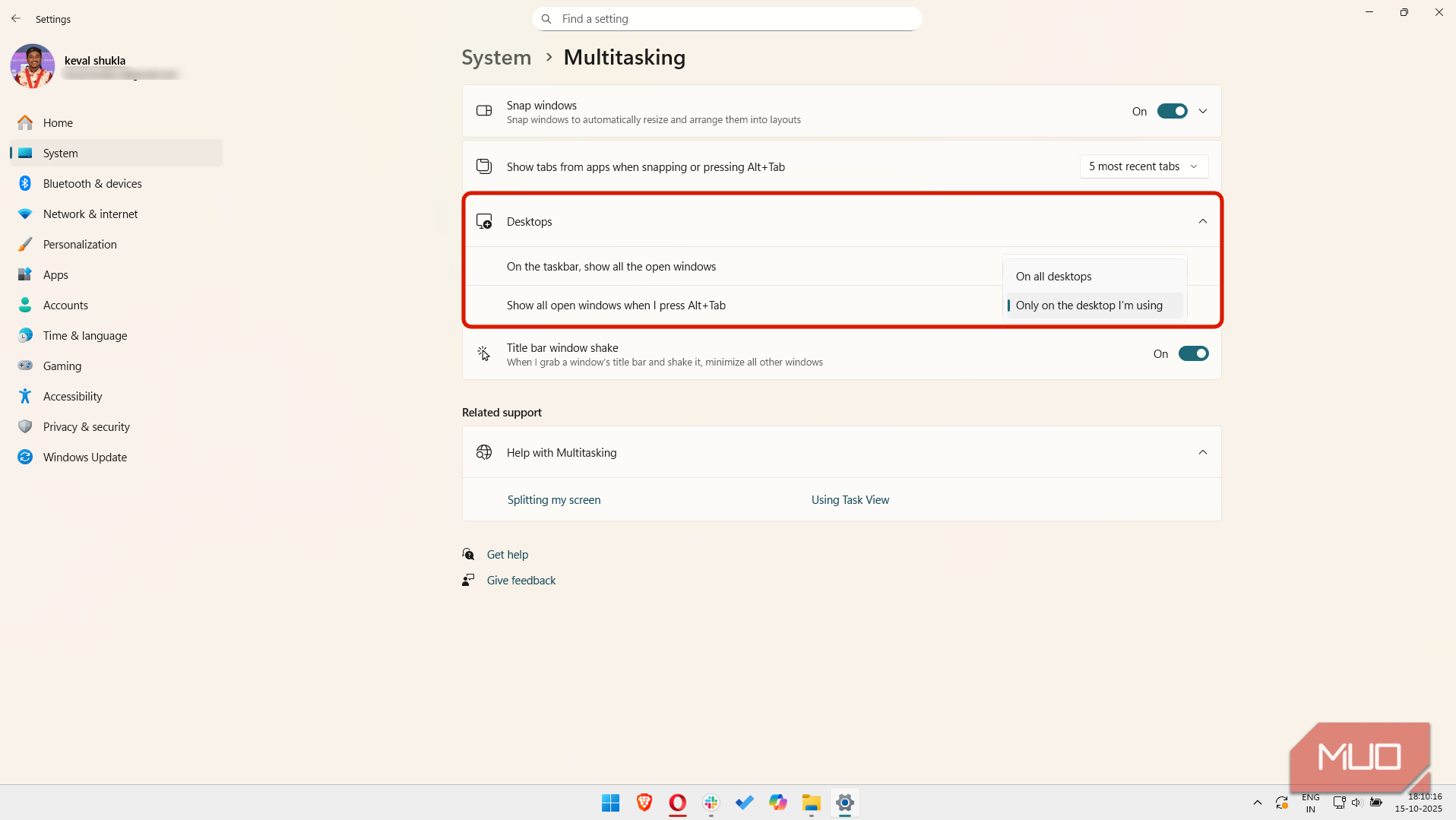The width and height of the screenshot is (1456, 820).
Task: Open Network & internet settings
Action: [x=116, y=214]
